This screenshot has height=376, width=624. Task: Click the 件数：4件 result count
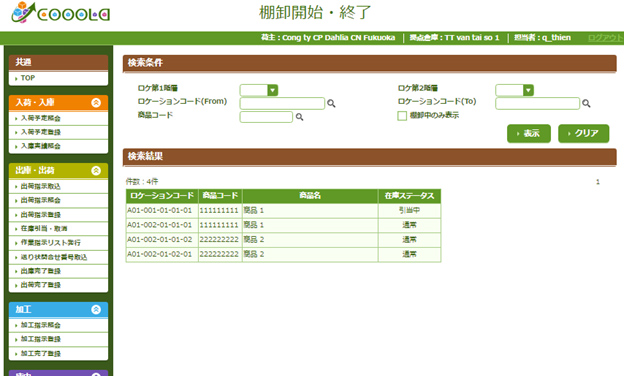(x=142, y=181)
